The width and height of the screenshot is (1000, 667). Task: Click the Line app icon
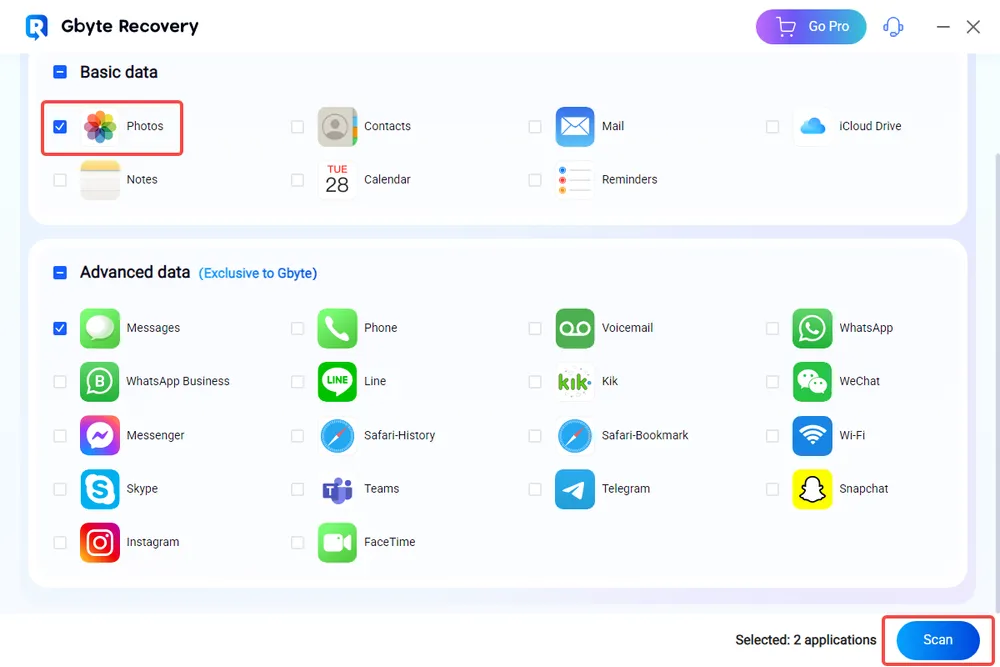(x=337, y=381)
